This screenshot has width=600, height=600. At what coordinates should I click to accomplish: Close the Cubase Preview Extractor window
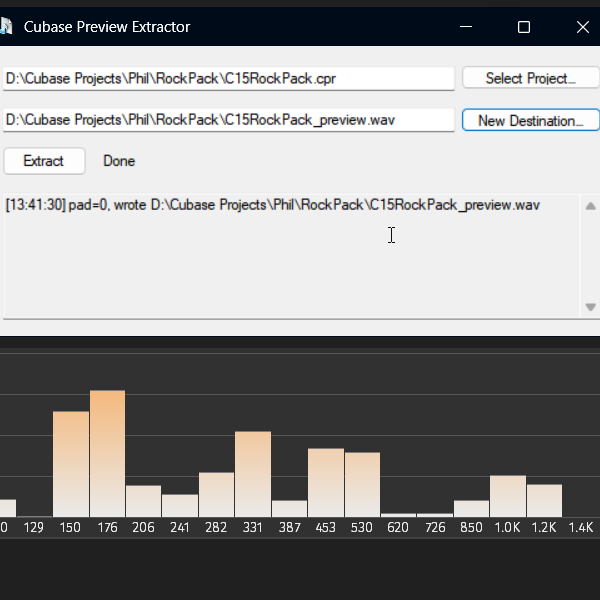582,27
